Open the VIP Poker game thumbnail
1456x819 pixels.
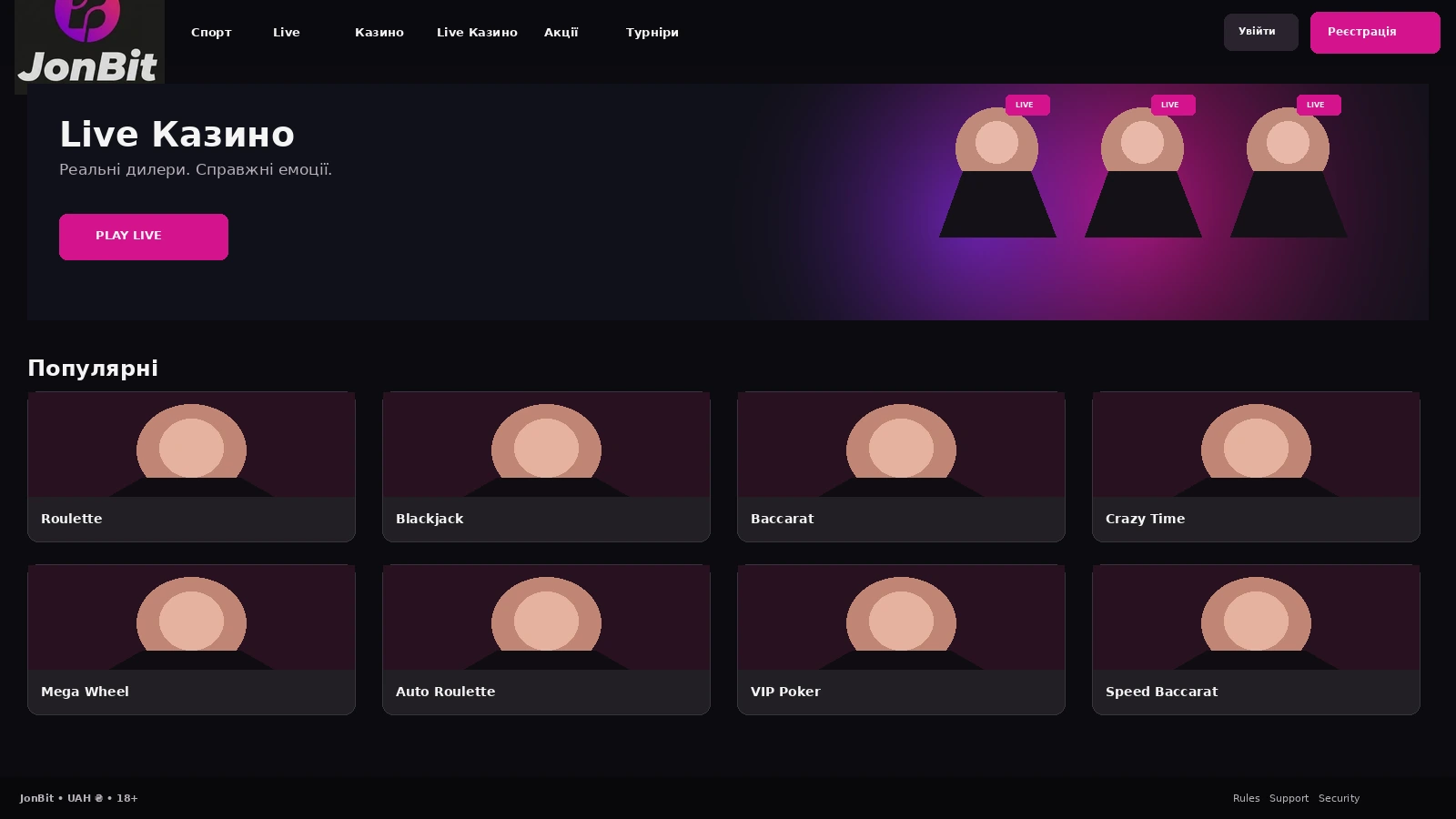(901, 617)
